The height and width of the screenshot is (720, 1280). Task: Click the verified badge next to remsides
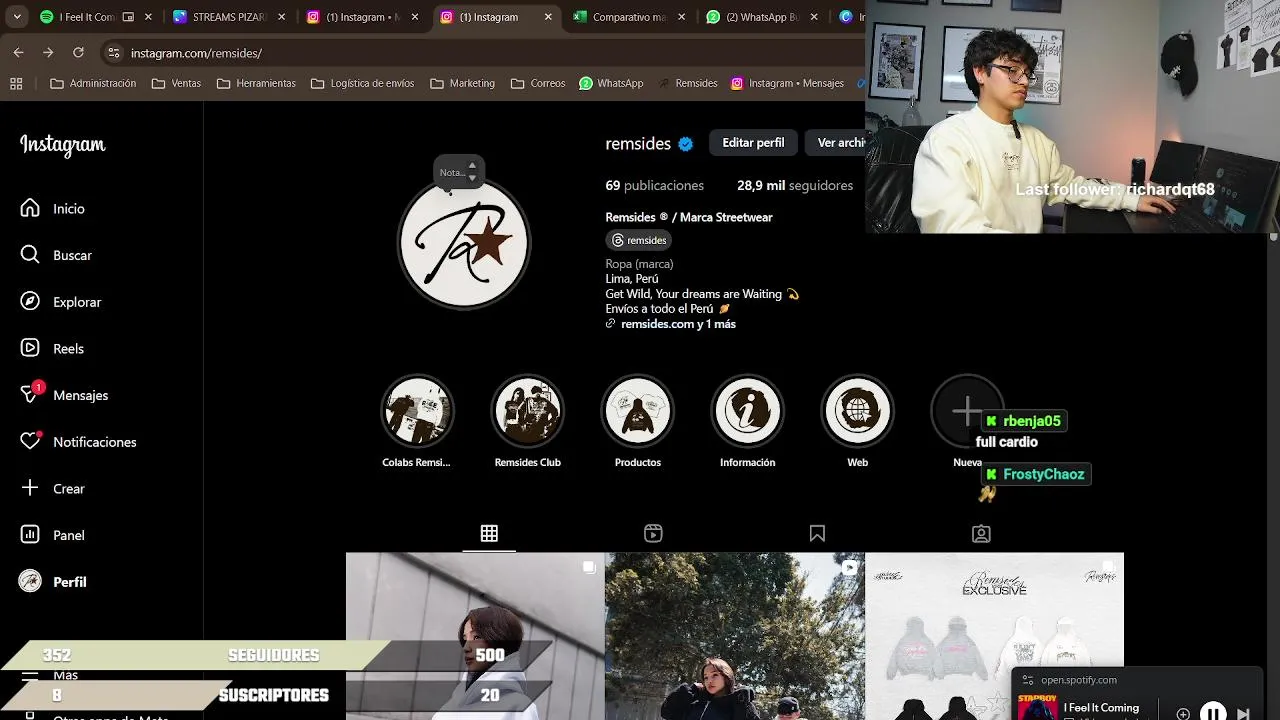point(686,144)
